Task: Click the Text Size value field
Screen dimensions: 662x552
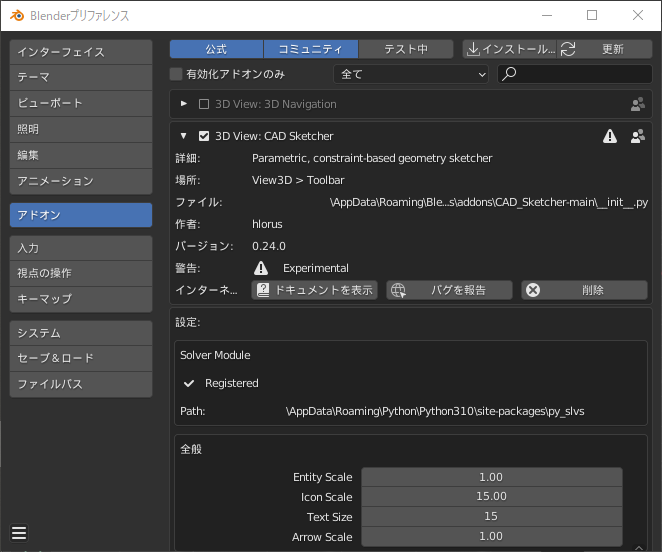Action: (492, 516)
